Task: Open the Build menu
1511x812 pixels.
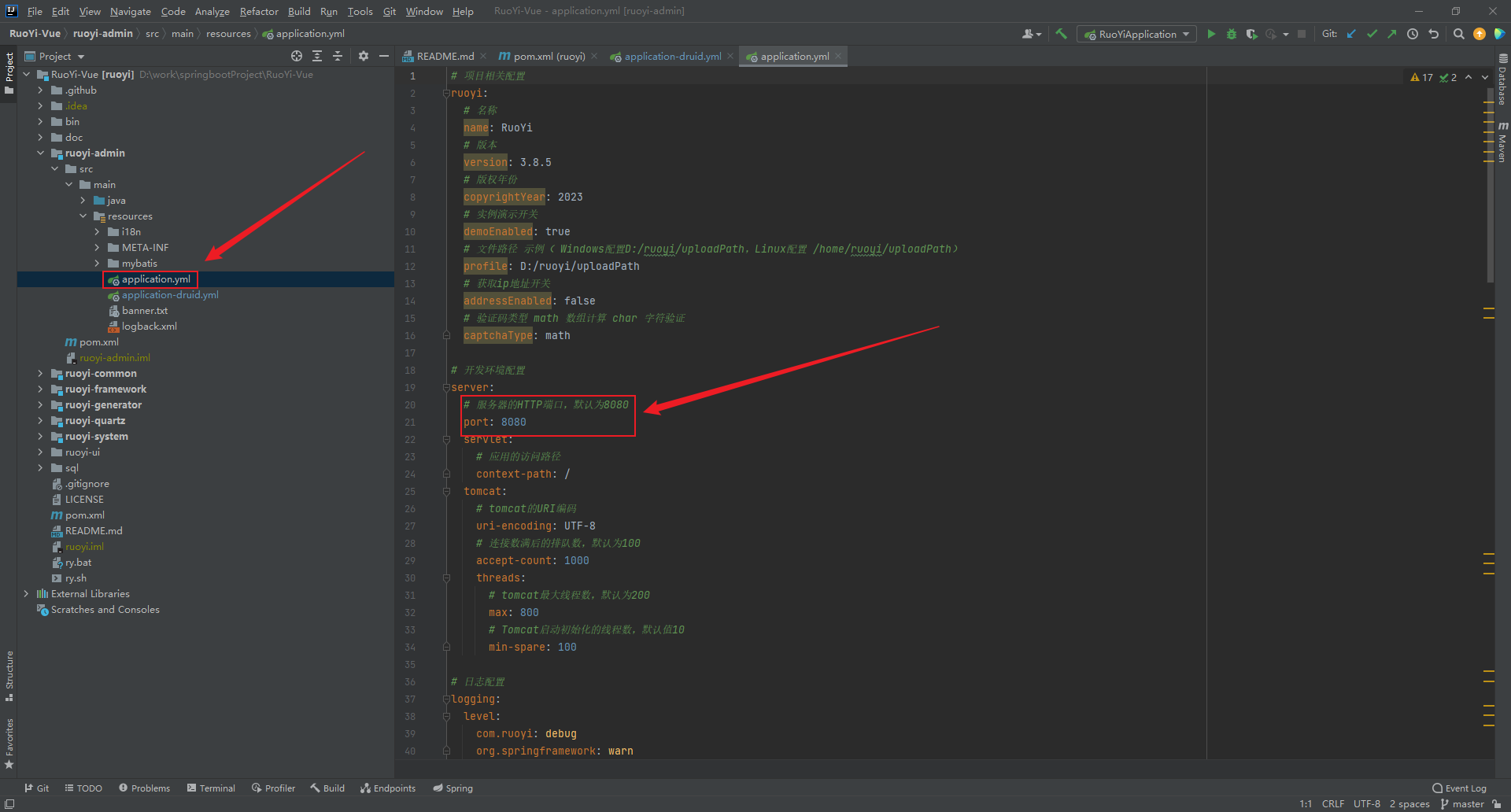Action: click(x=299, y=11)
